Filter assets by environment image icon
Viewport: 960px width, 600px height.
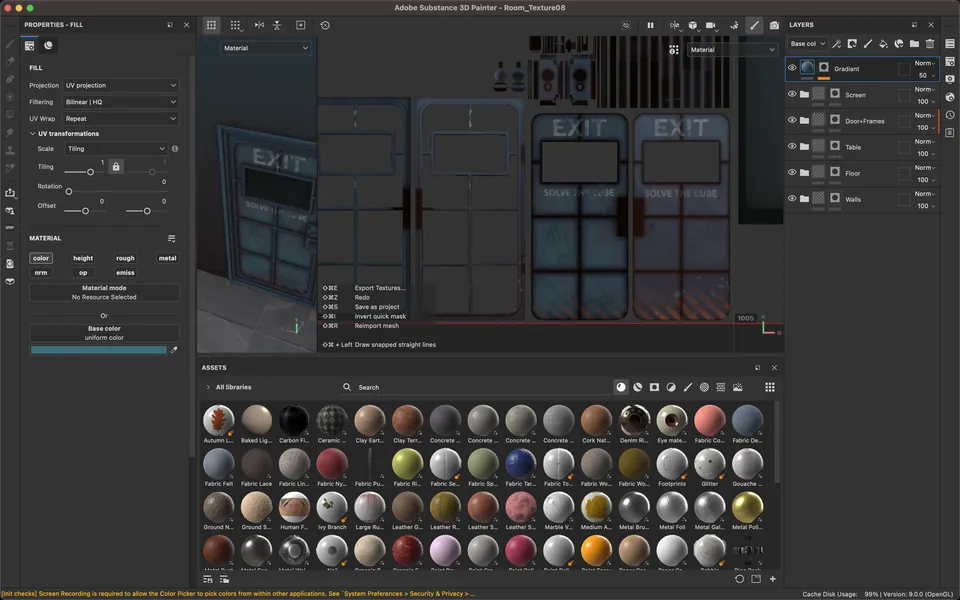(738, 387)
